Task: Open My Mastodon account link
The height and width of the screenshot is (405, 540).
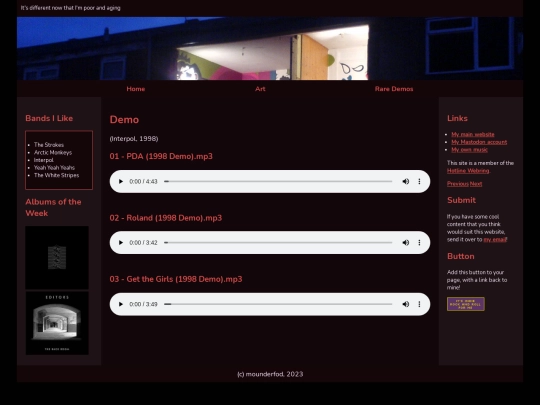Action: click(x=479, y=142)
